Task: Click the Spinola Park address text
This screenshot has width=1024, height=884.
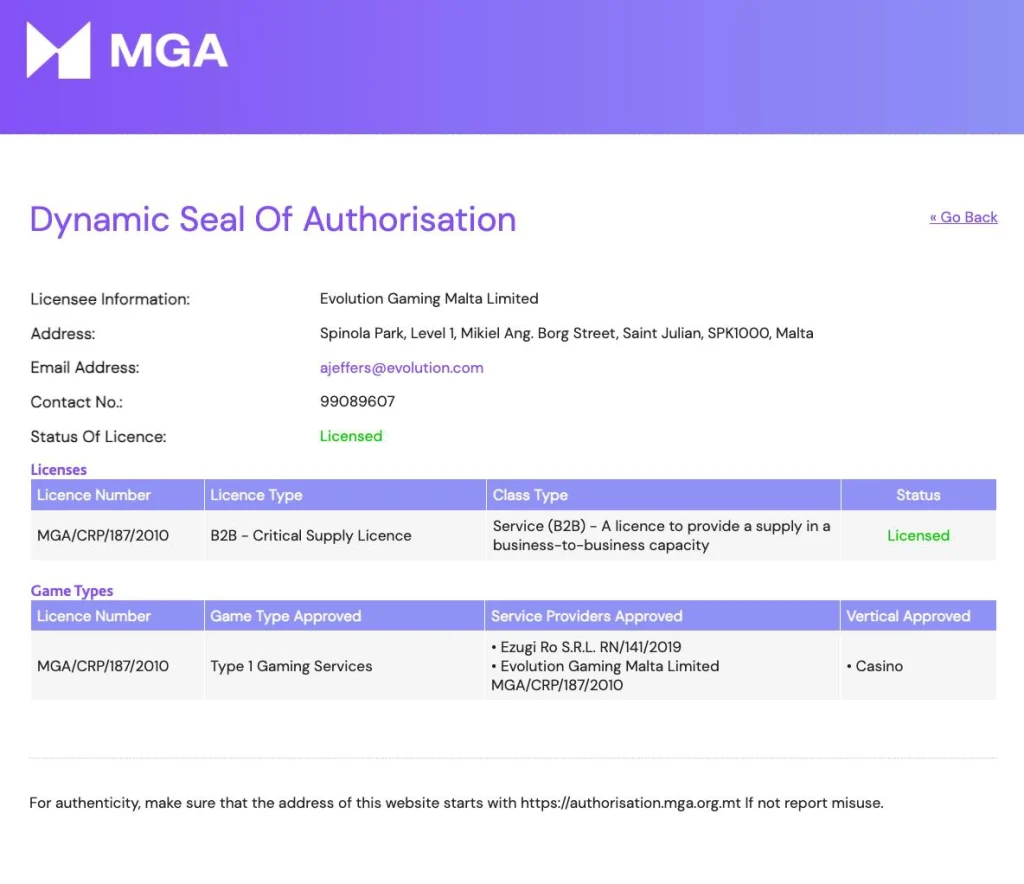Action: pos(566,333)
